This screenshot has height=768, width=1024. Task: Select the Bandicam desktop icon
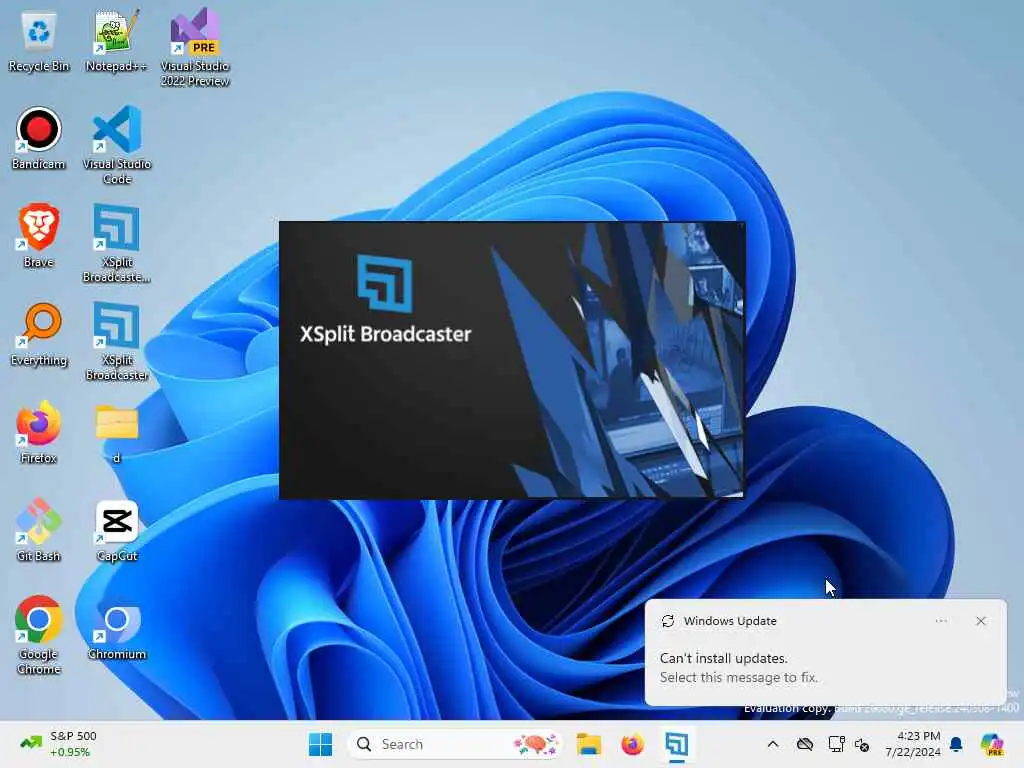coord(39,139)
